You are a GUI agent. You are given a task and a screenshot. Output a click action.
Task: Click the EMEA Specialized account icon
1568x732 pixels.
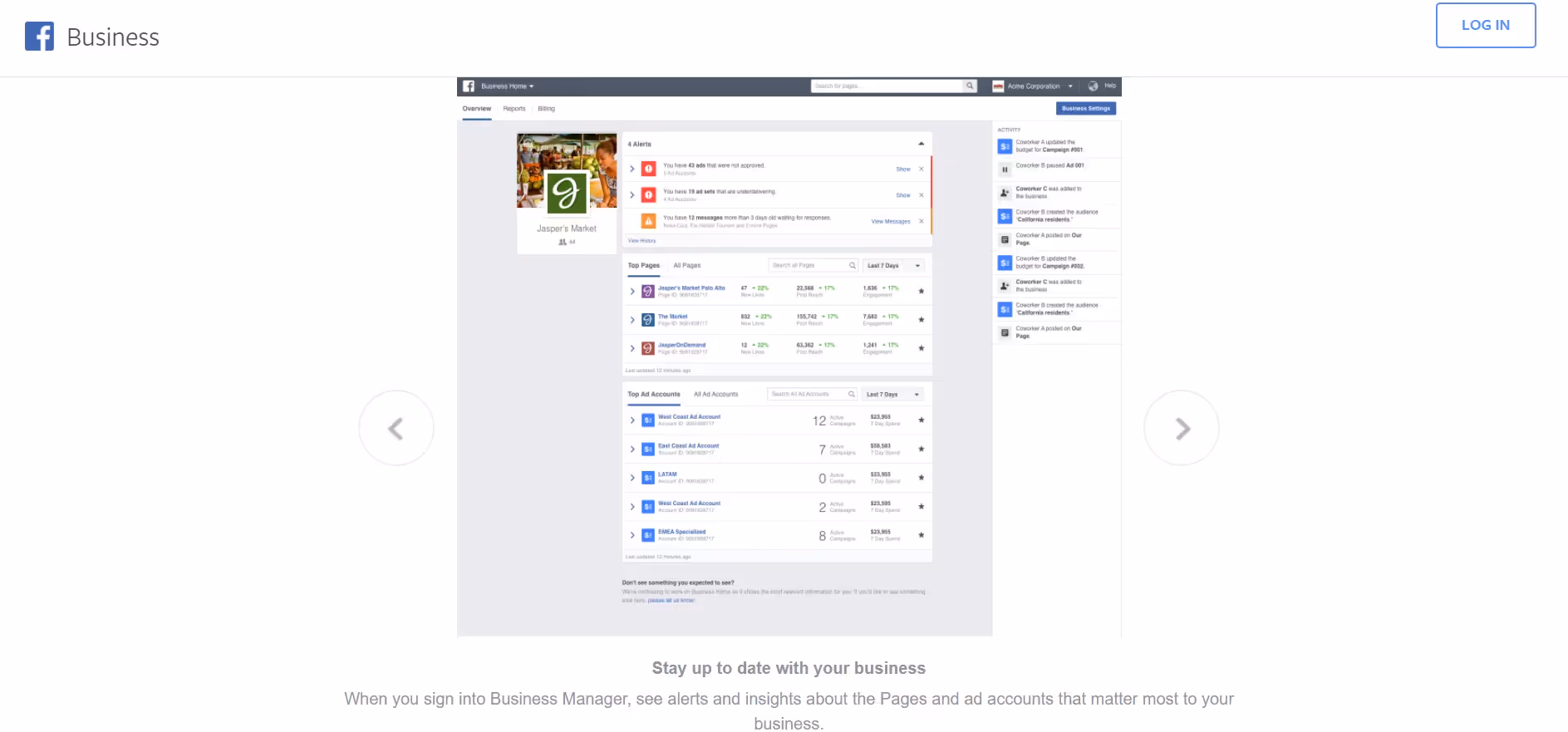(x=648, y=535)
